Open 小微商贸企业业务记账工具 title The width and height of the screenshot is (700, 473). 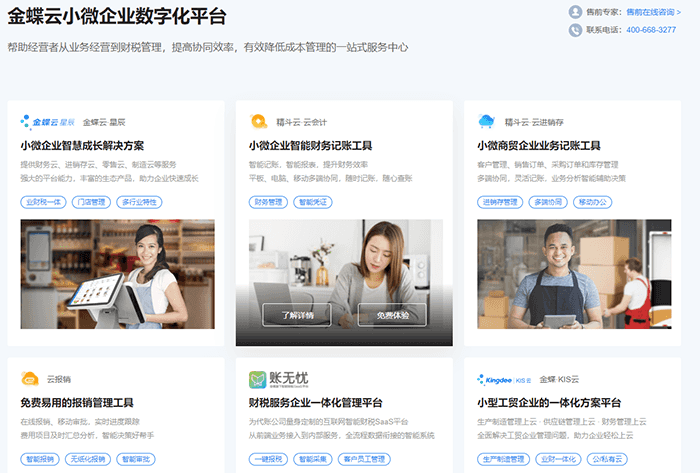(x=539, y=145)
